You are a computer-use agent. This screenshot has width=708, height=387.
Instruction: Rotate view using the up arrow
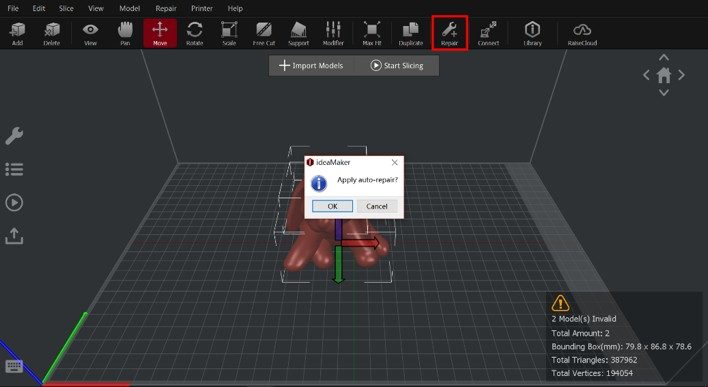[x=664, y=57]
